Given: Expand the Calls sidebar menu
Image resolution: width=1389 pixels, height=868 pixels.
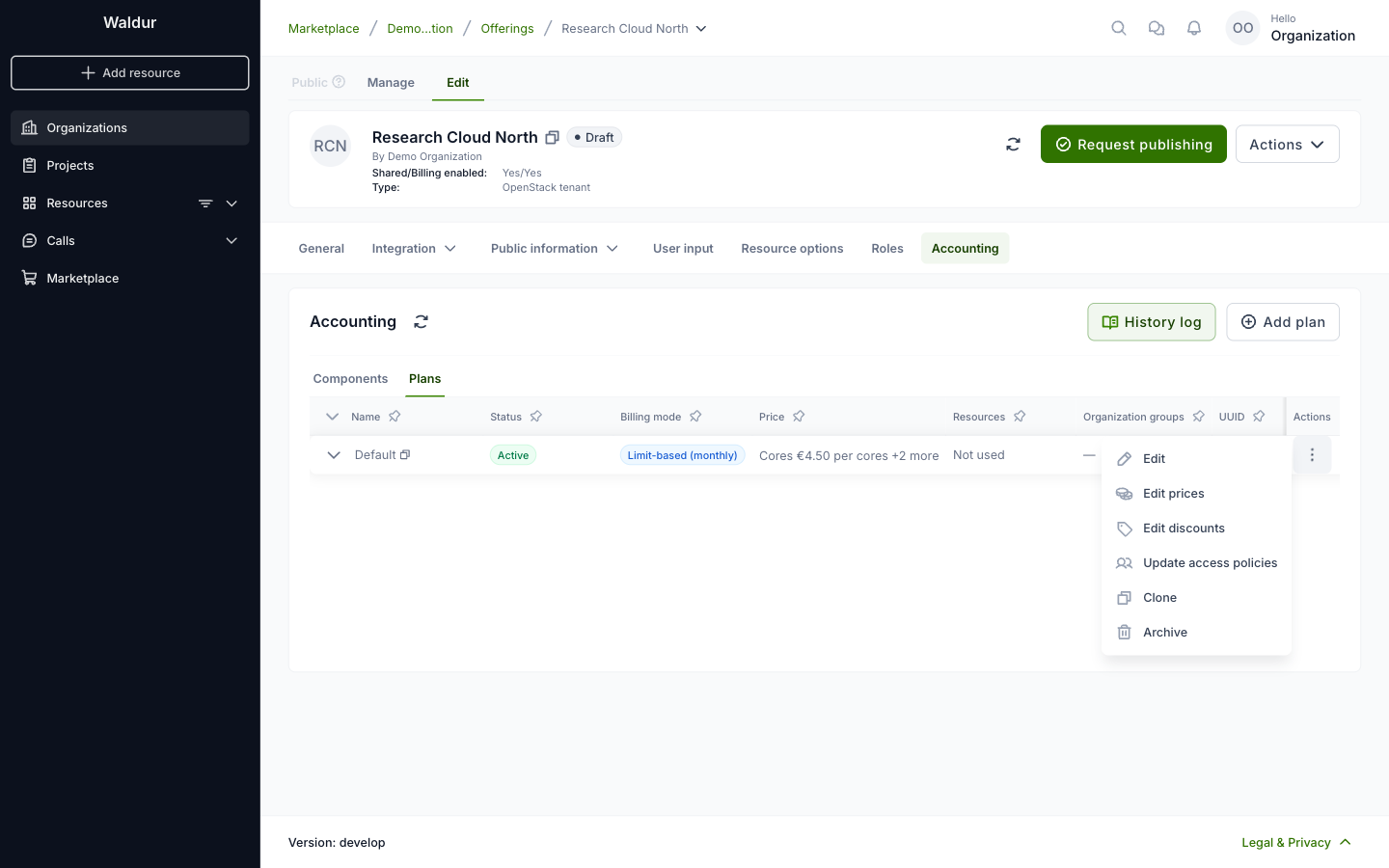Looking at the screenshot, I should pyautogui.click(x=231, y=240).
